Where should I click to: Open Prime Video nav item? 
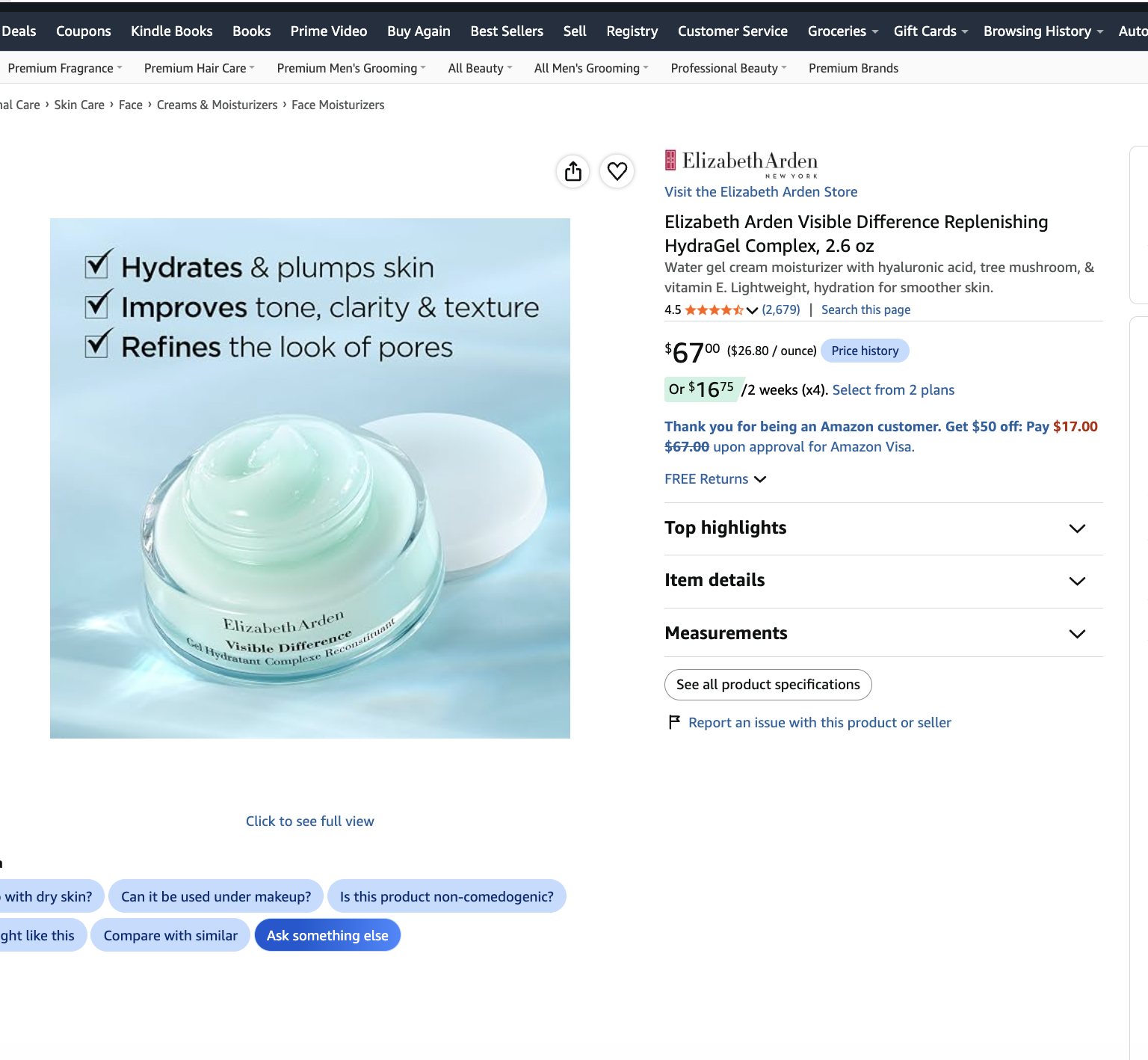pos(329,31)
